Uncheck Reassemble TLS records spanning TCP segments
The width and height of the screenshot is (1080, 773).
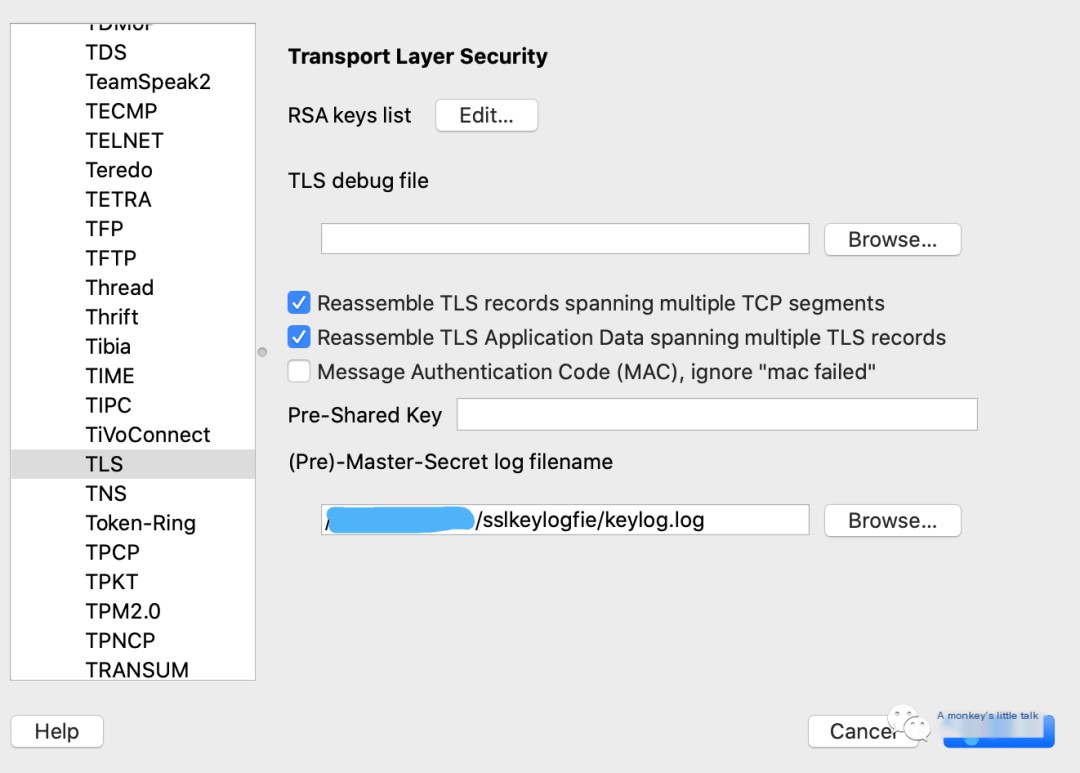[299, 302]
